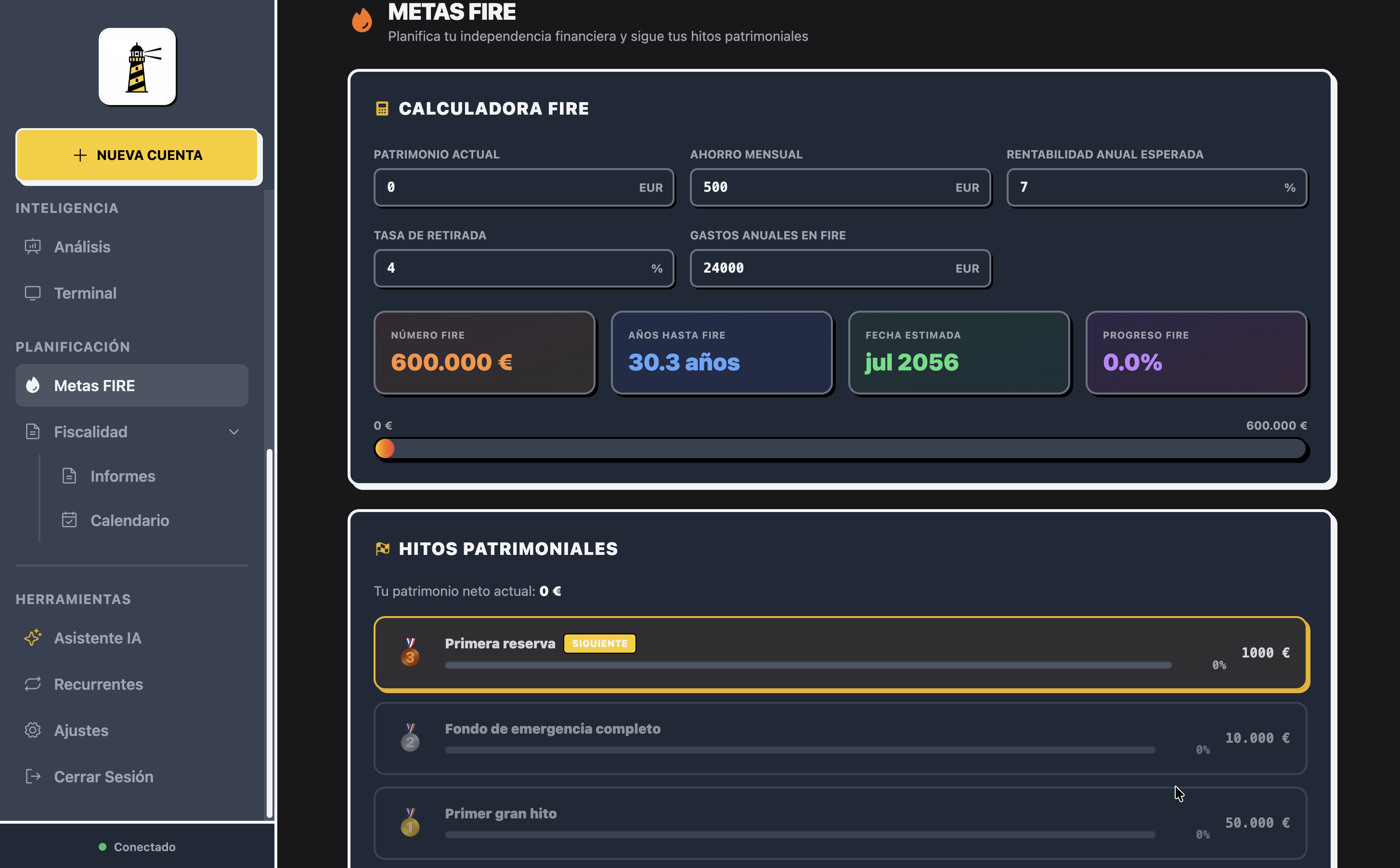Click the plus icon on Nueva Cuenta
This screenshot has width=1400, height=868.
pyautogui.click(x=80, y=155)
